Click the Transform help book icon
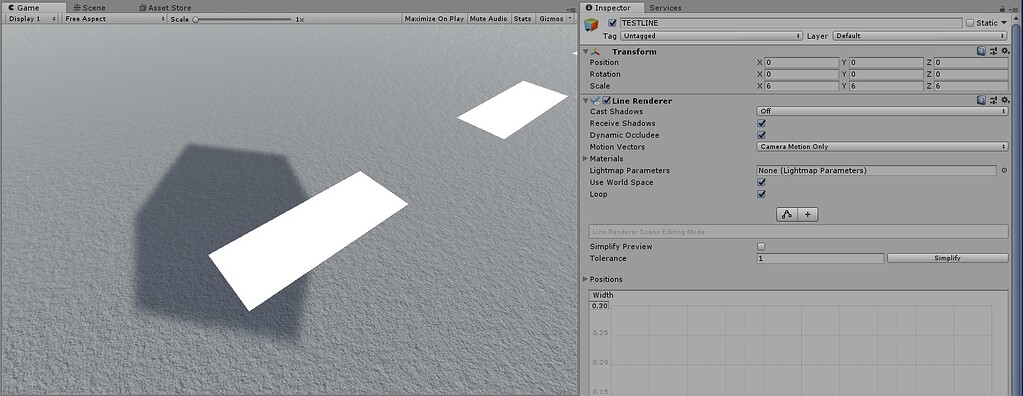Screen dimensions: 1023x396 click(981, 51)
